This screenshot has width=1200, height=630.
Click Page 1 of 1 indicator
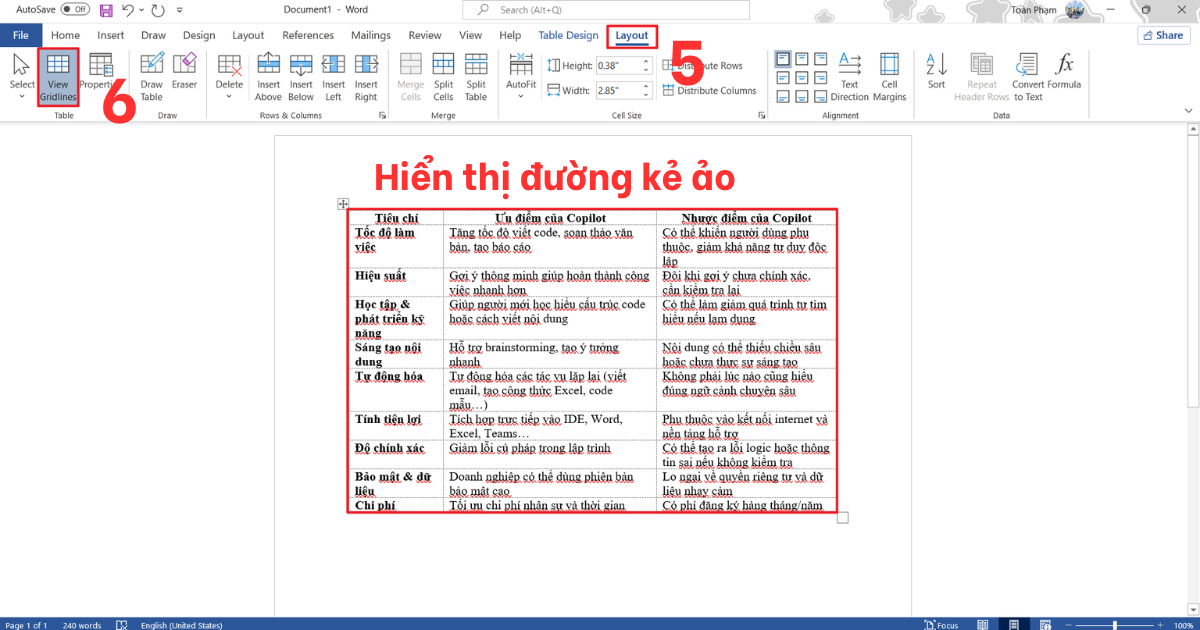pos(27,625)
